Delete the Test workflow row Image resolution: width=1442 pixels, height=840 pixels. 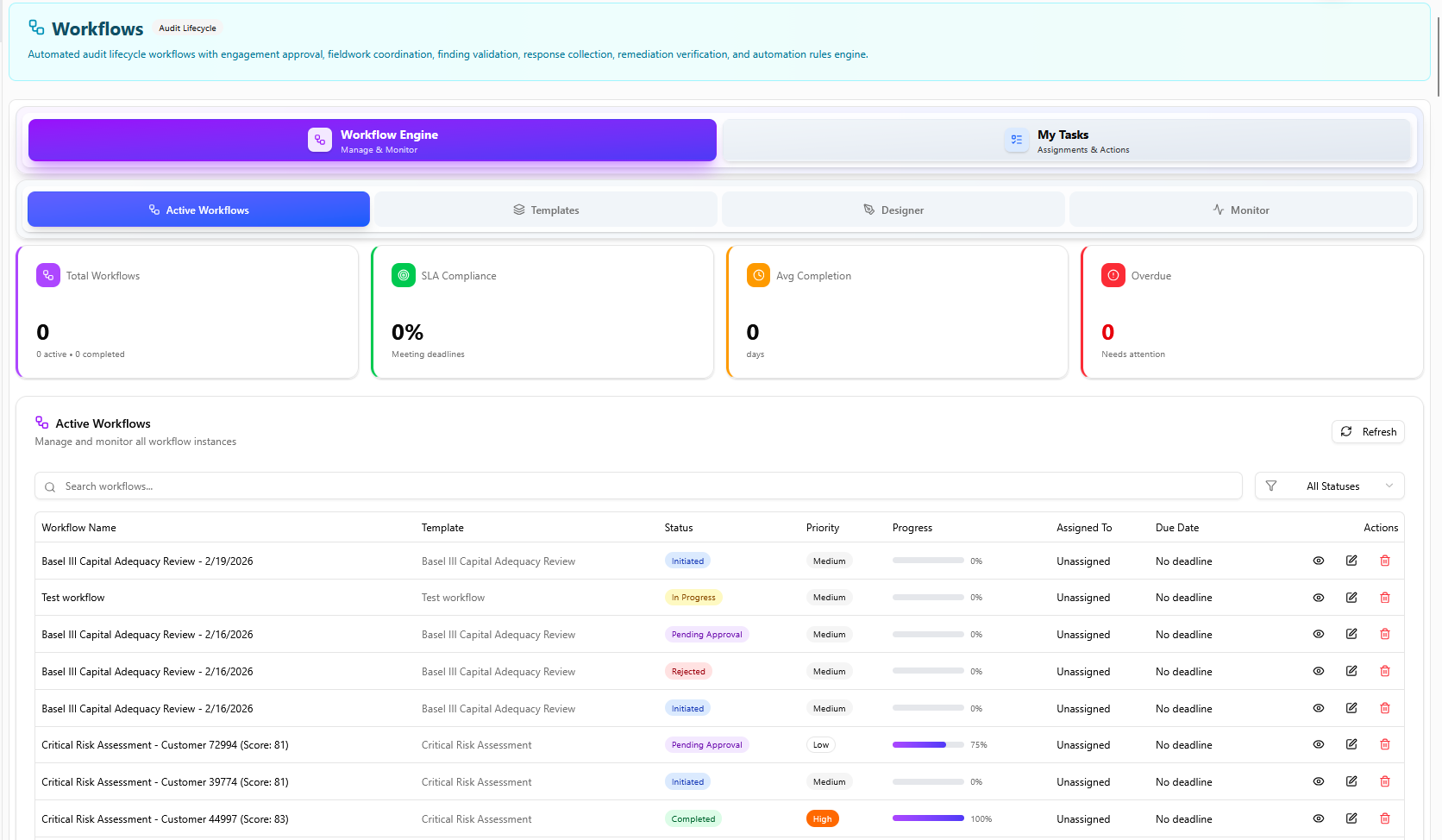click(x=1384, y=598)
